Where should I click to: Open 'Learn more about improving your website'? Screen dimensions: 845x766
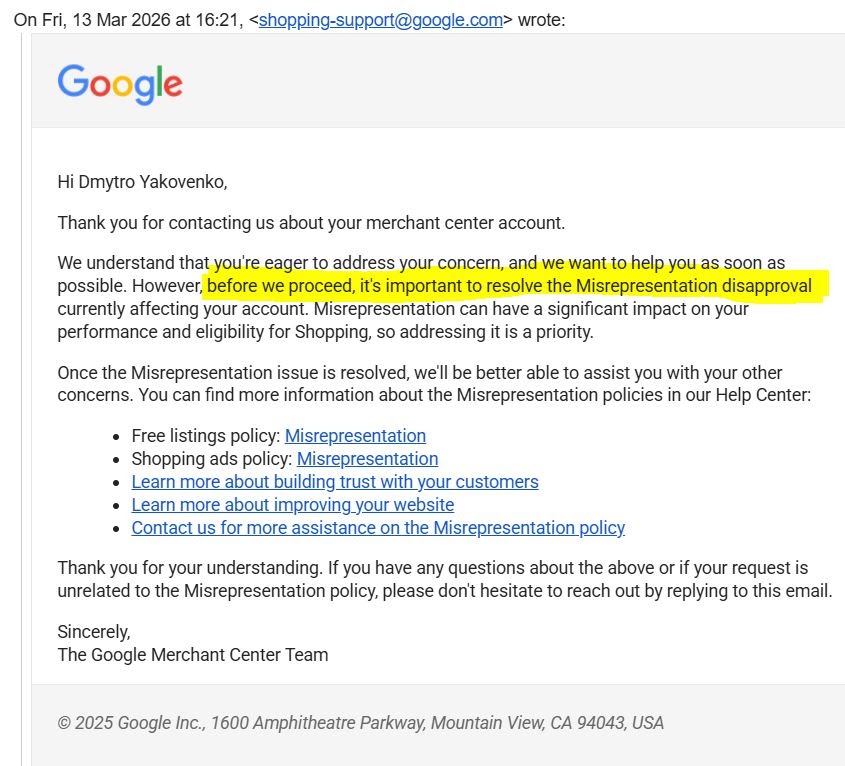click(293, 505)
